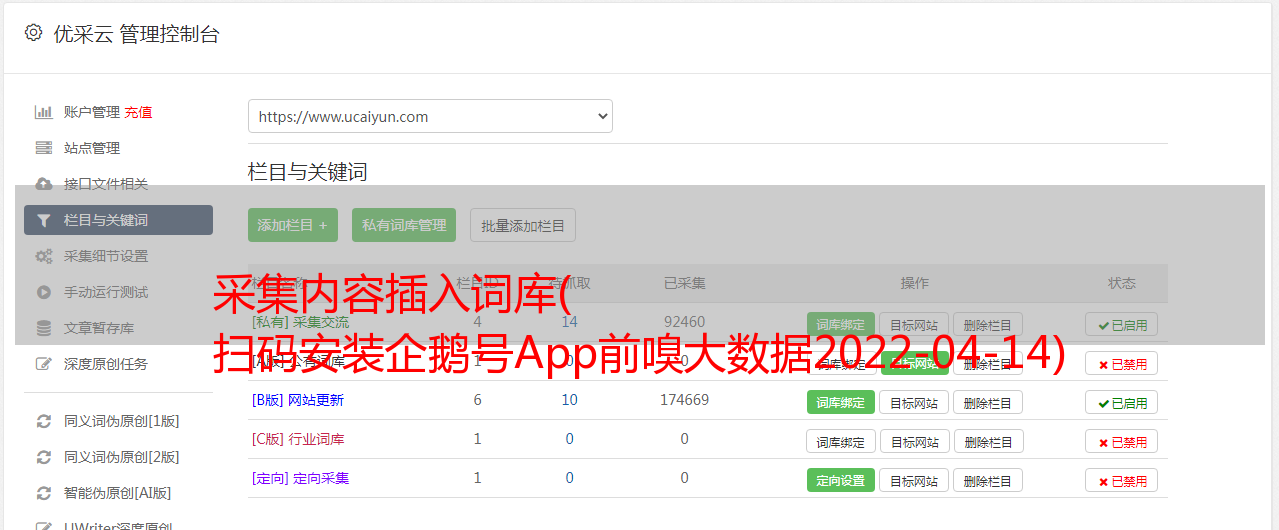Viewport: 1279px width, 530px height.
Task: Click 目标网站 in the 行业词库 row
Action: coord(915,441)
